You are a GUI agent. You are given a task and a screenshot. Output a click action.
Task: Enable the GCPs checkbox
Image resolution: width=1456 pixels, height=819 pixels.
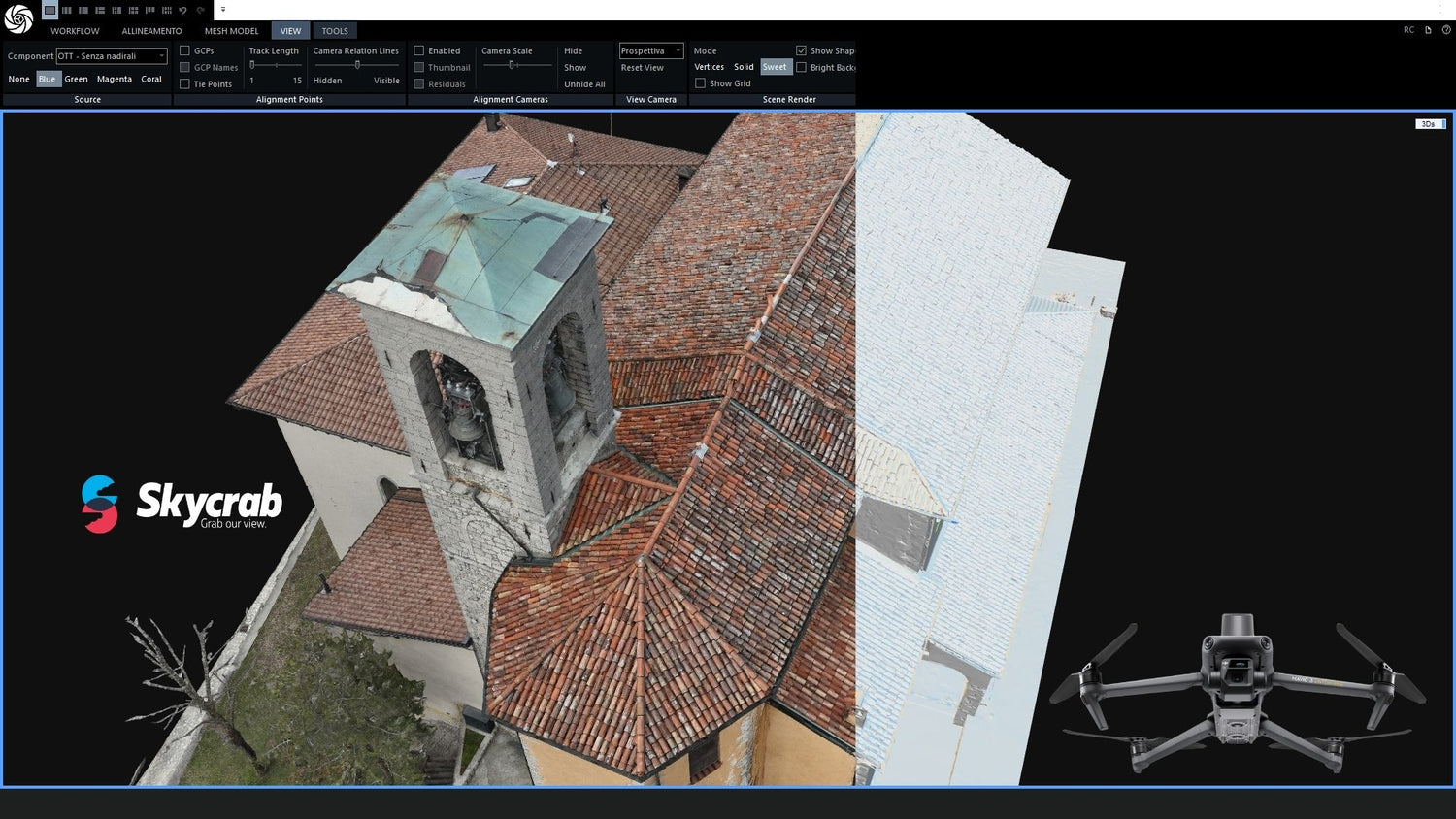tap(184, 50)
